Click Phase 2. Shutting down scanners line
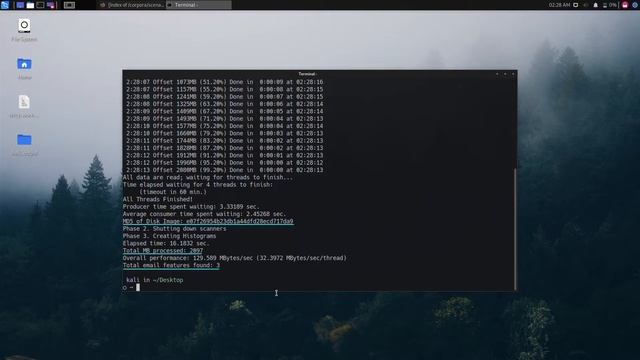 click(174, 229)
